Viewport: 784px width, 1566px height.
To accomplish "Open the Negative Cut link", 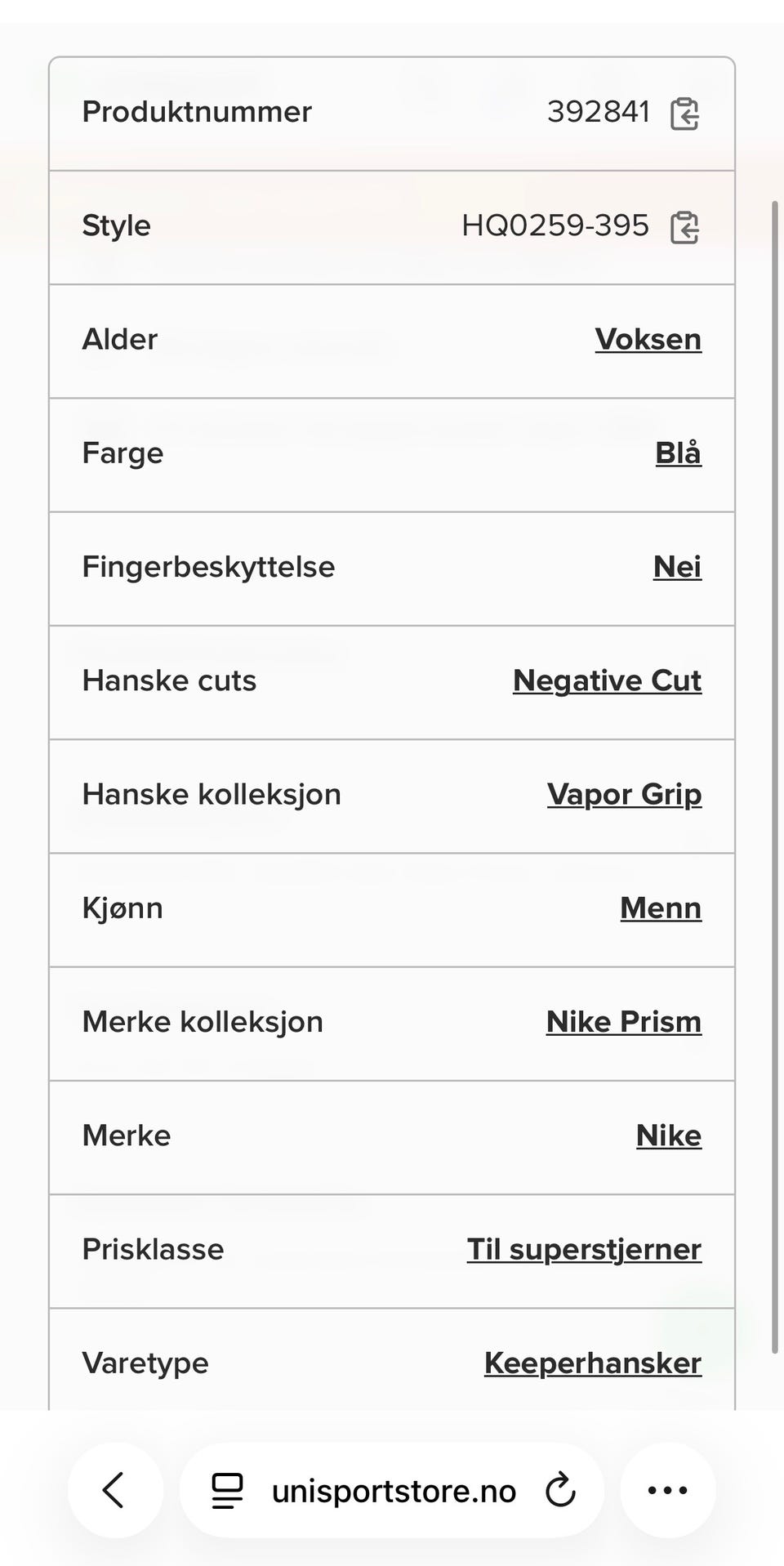I will [608, 680].
